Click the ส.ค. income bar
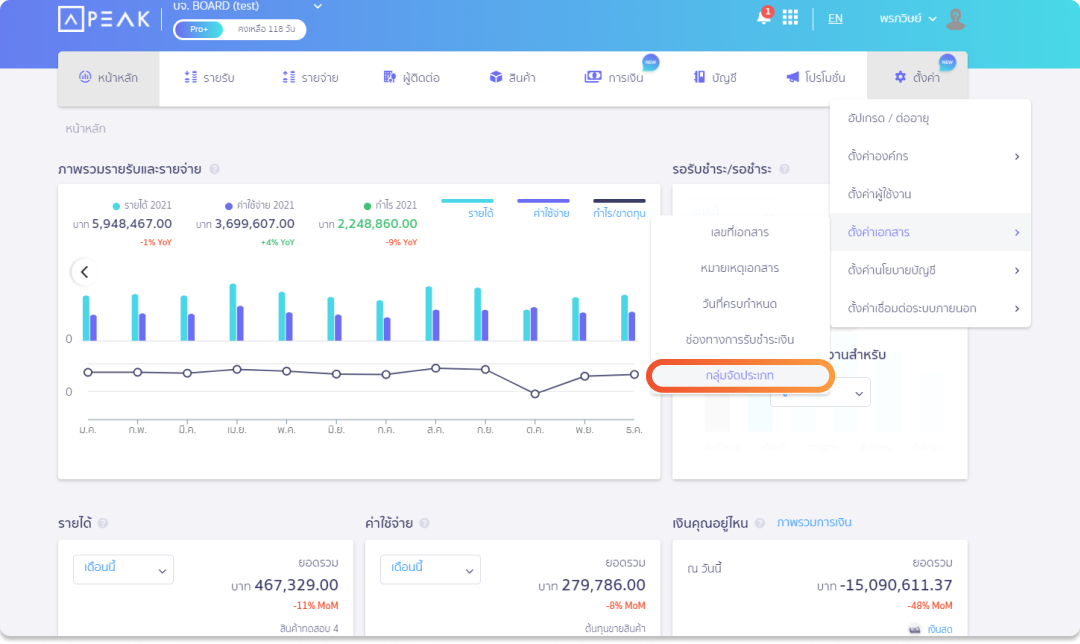The height and width of the screenshot is (644, 1080). pos(428,313)
